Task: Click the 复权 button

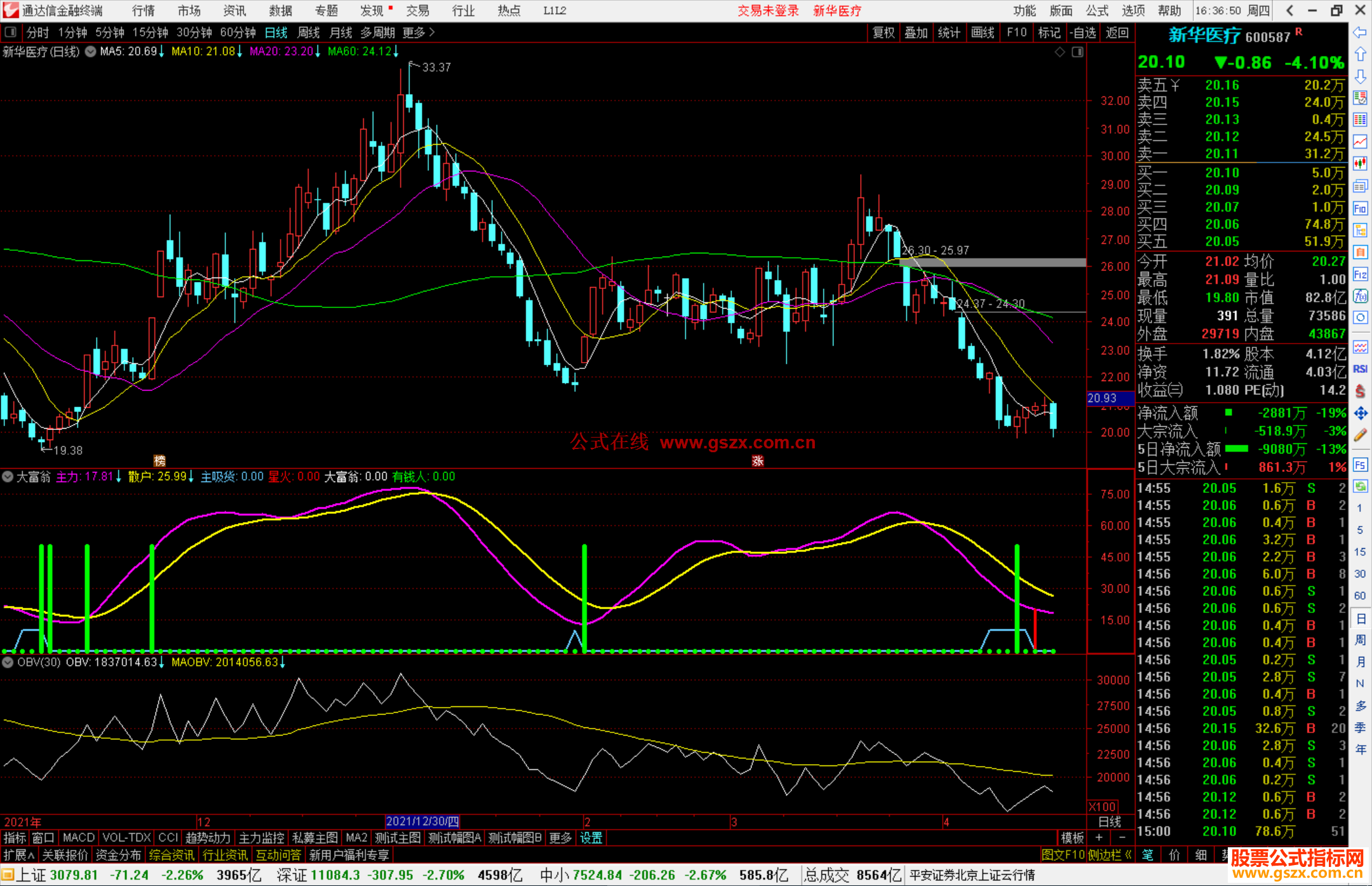Action: 884,32
